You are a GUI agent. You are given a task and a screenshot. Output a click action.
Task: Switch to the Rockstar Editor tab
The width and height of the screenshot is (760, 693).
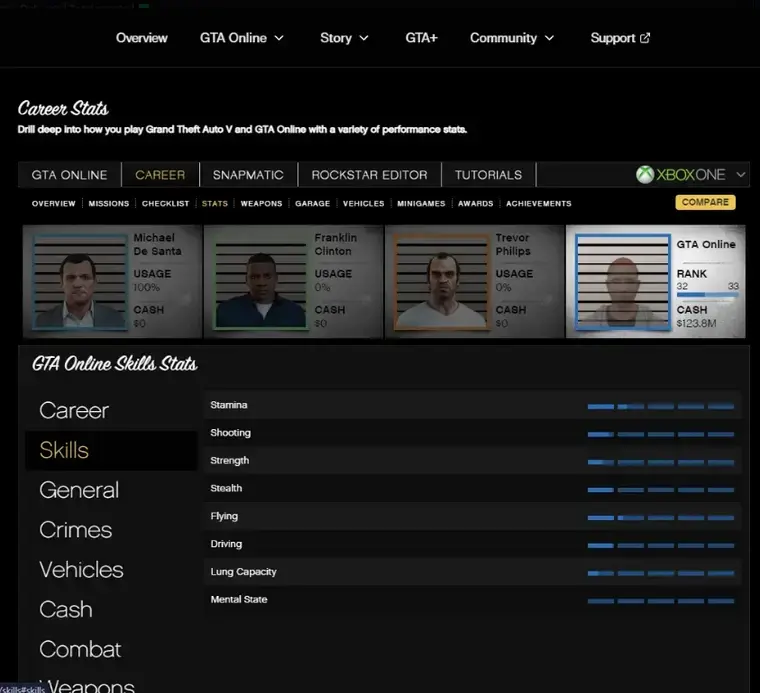pyautogui.click(x=369, y=175)
